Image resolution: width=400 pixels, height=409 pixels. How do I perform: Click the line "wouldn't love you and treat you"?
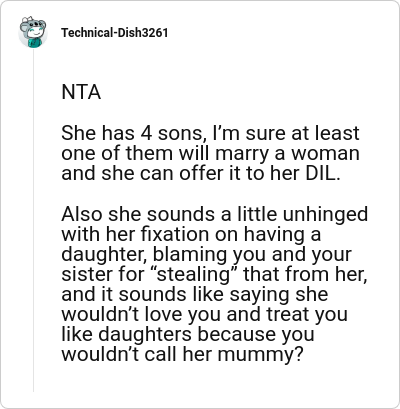(x=204, y=315)
